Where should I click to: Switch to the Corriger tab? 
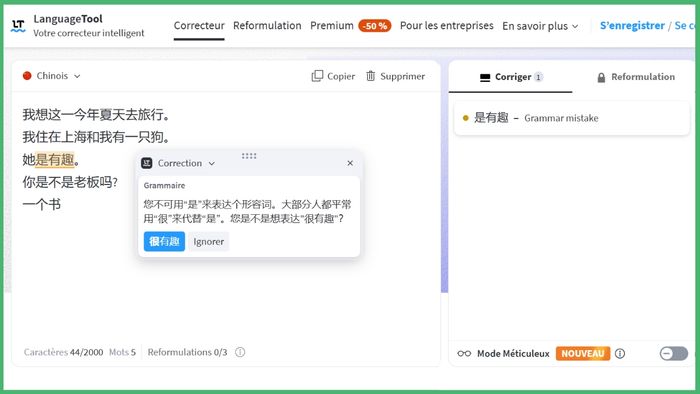pyautogui.click(x=510, y=77)
